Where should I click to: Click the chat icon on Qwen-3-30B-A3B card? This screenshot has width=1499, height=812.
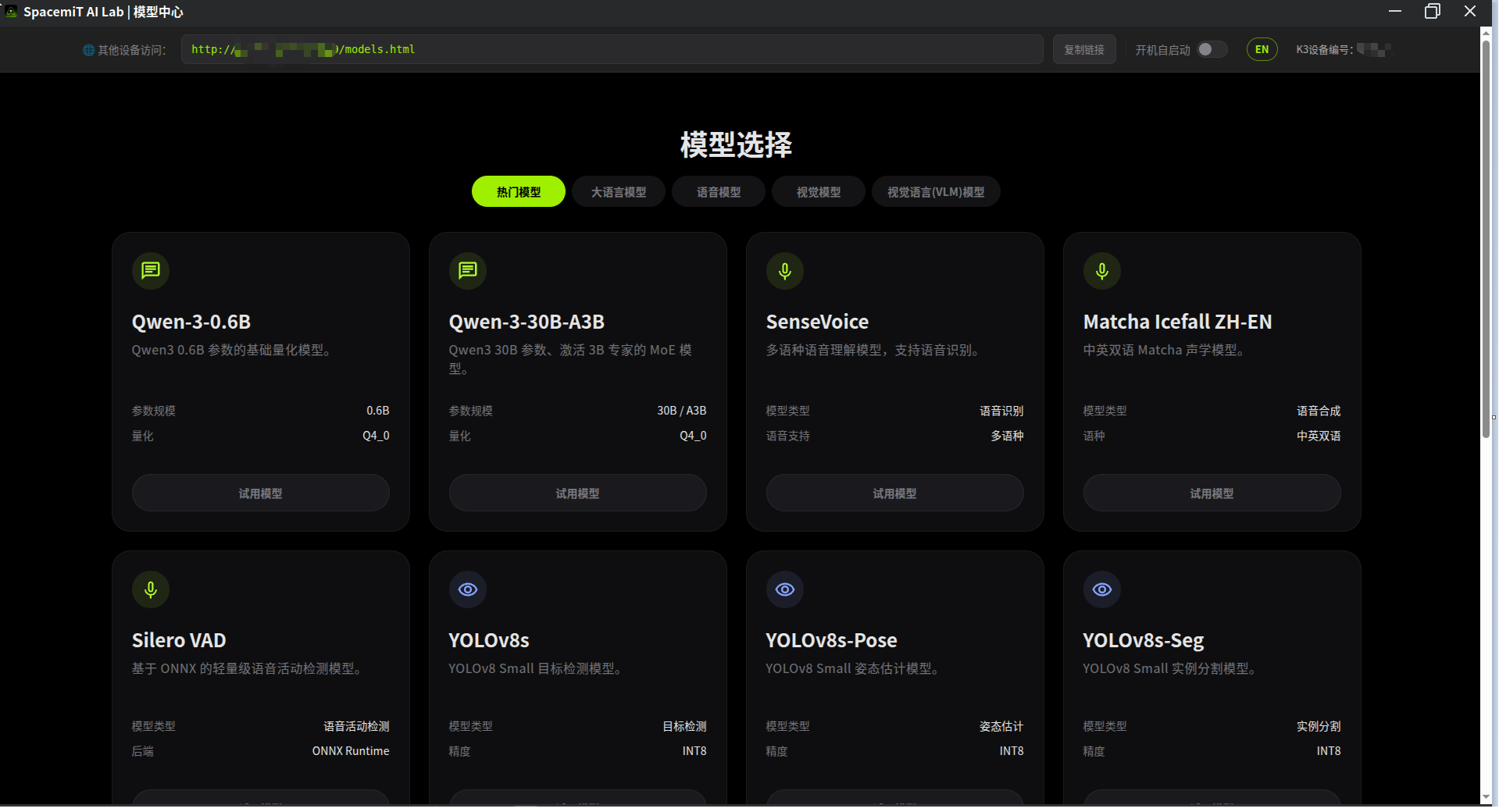[468, 271]
